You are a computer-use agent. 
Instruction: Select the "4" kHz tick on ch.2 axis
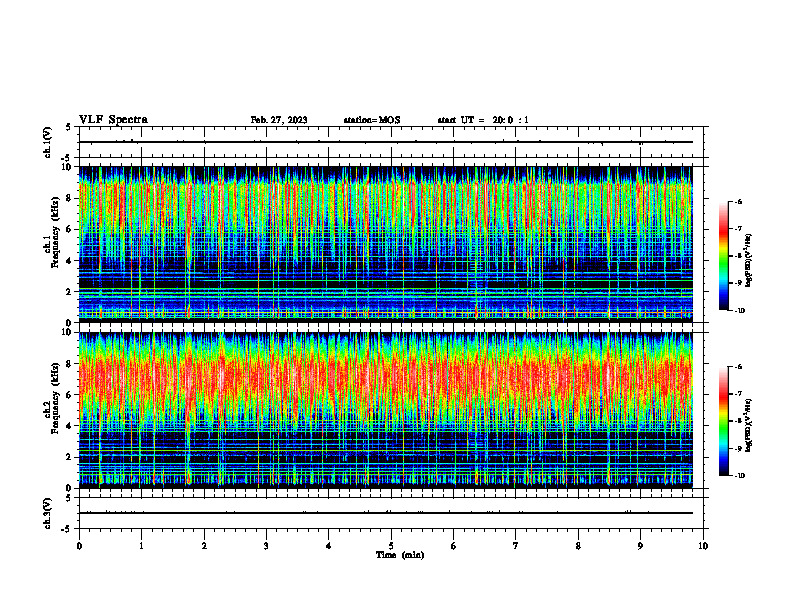70,426
